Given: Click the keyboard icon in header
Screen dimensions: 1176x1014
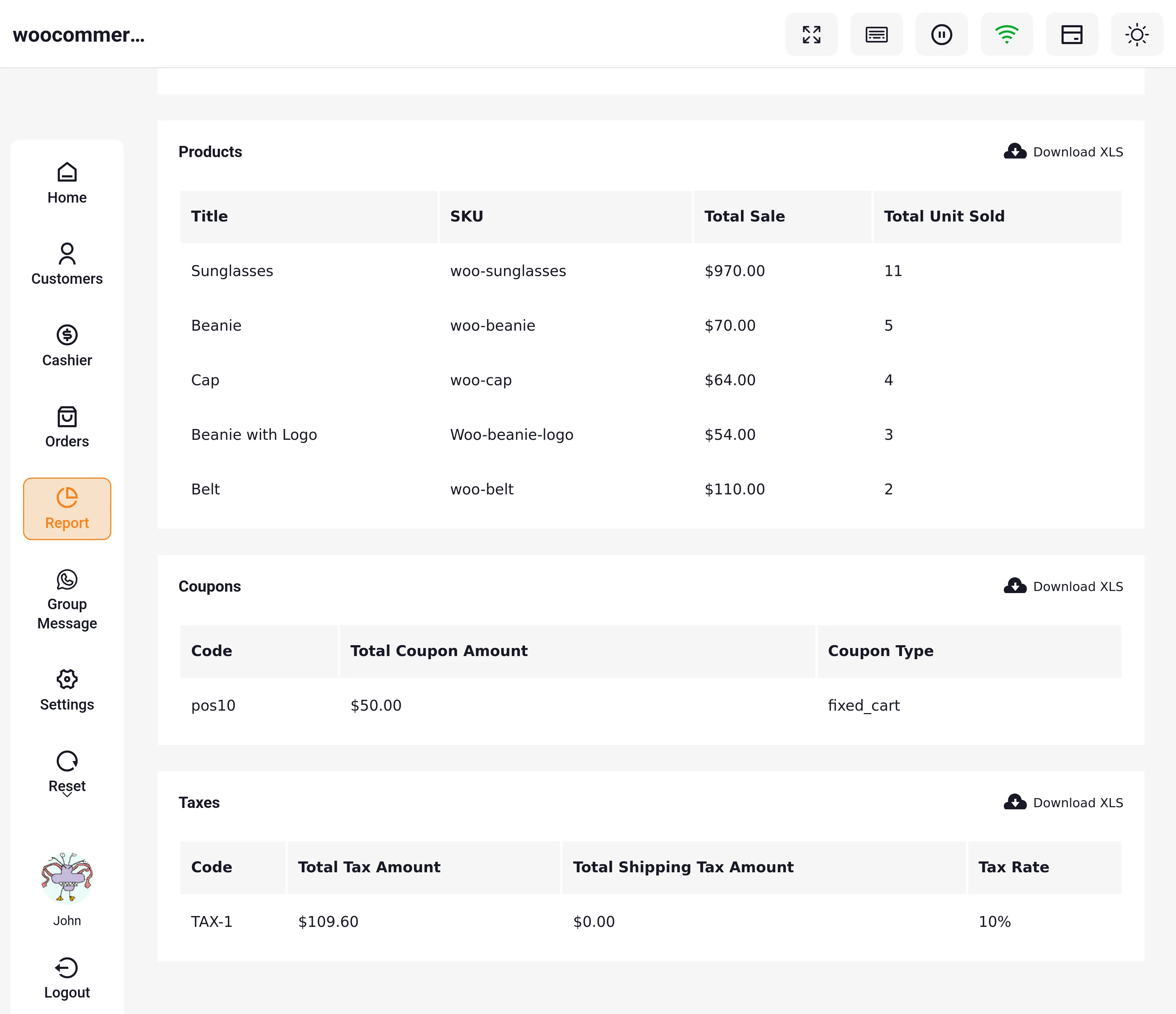Looking at the screenshot, I should tap(876, 35).
